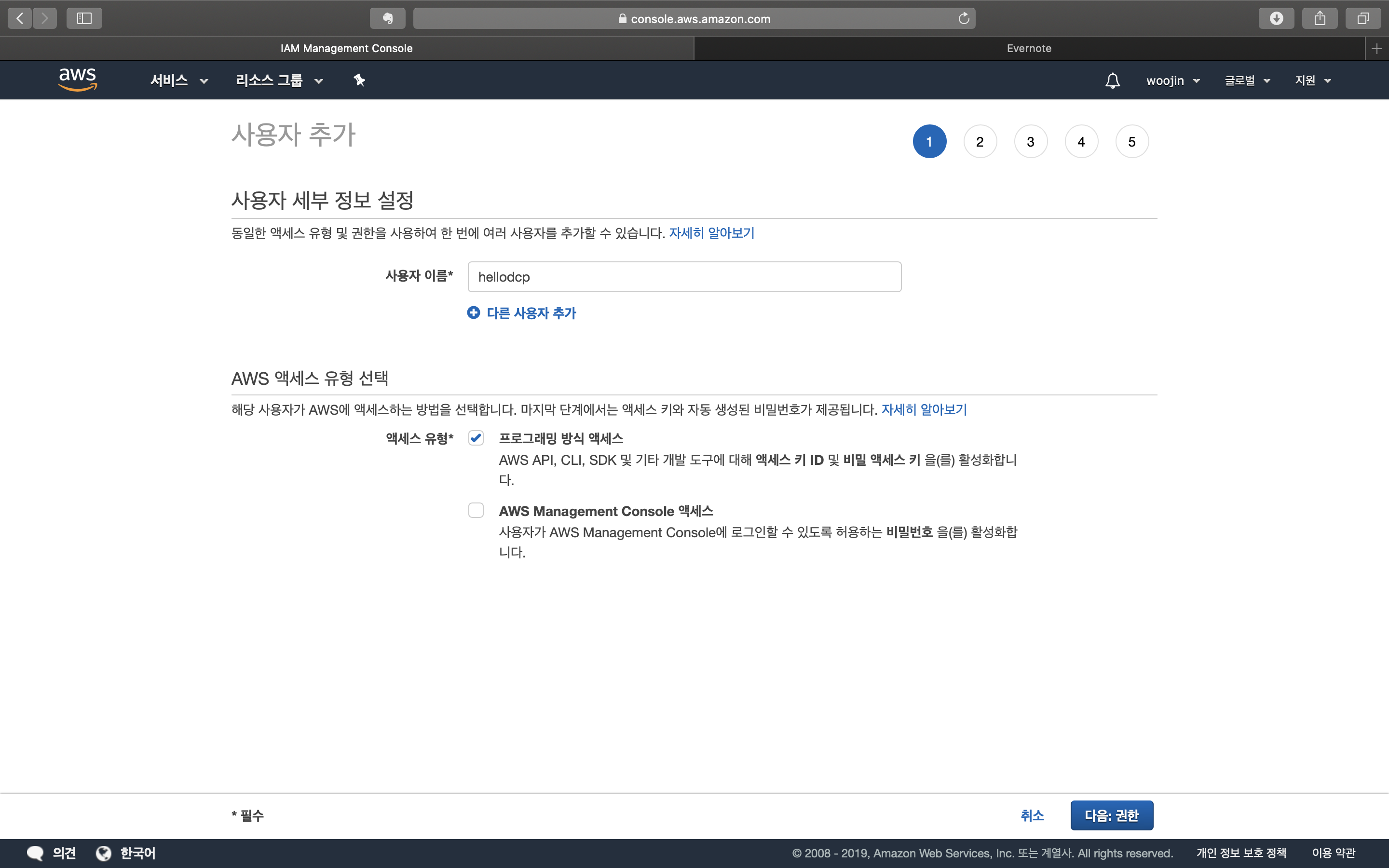Click the AWS logo home icon
This screenshot has width=1389, height=868.
point(78,80)
